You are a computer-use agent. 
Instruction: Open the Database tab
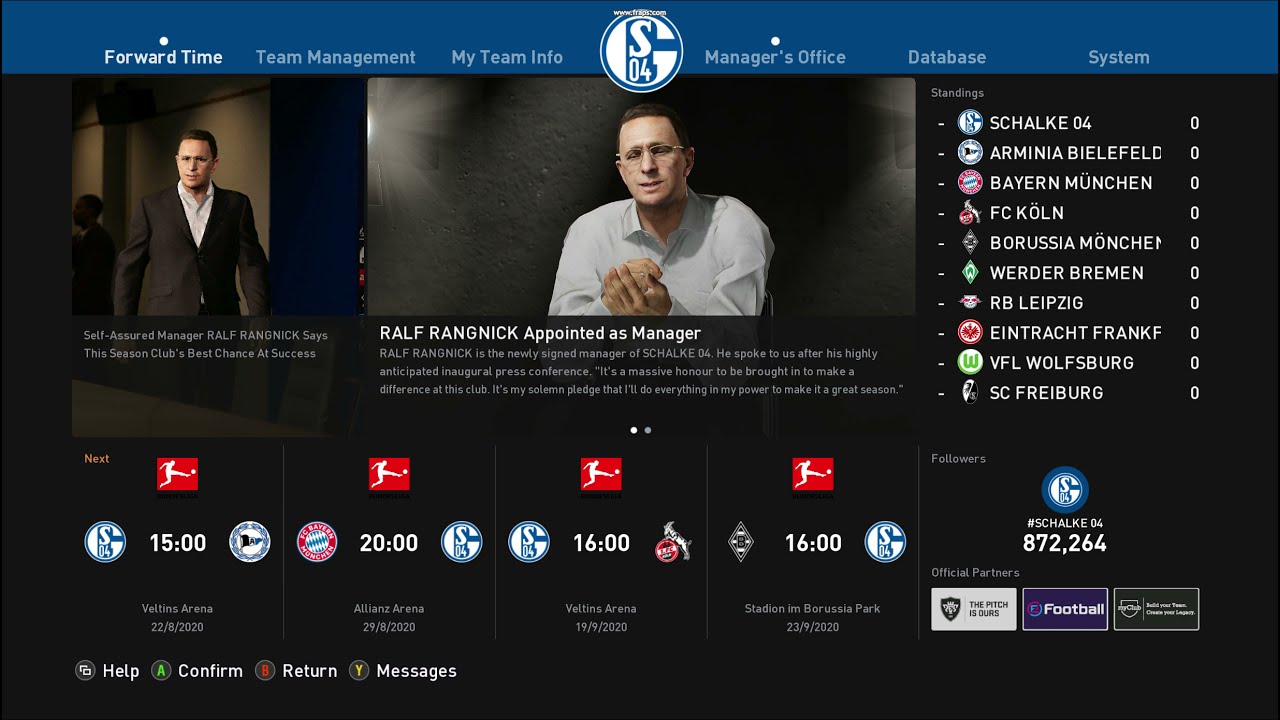click(947, 57)
